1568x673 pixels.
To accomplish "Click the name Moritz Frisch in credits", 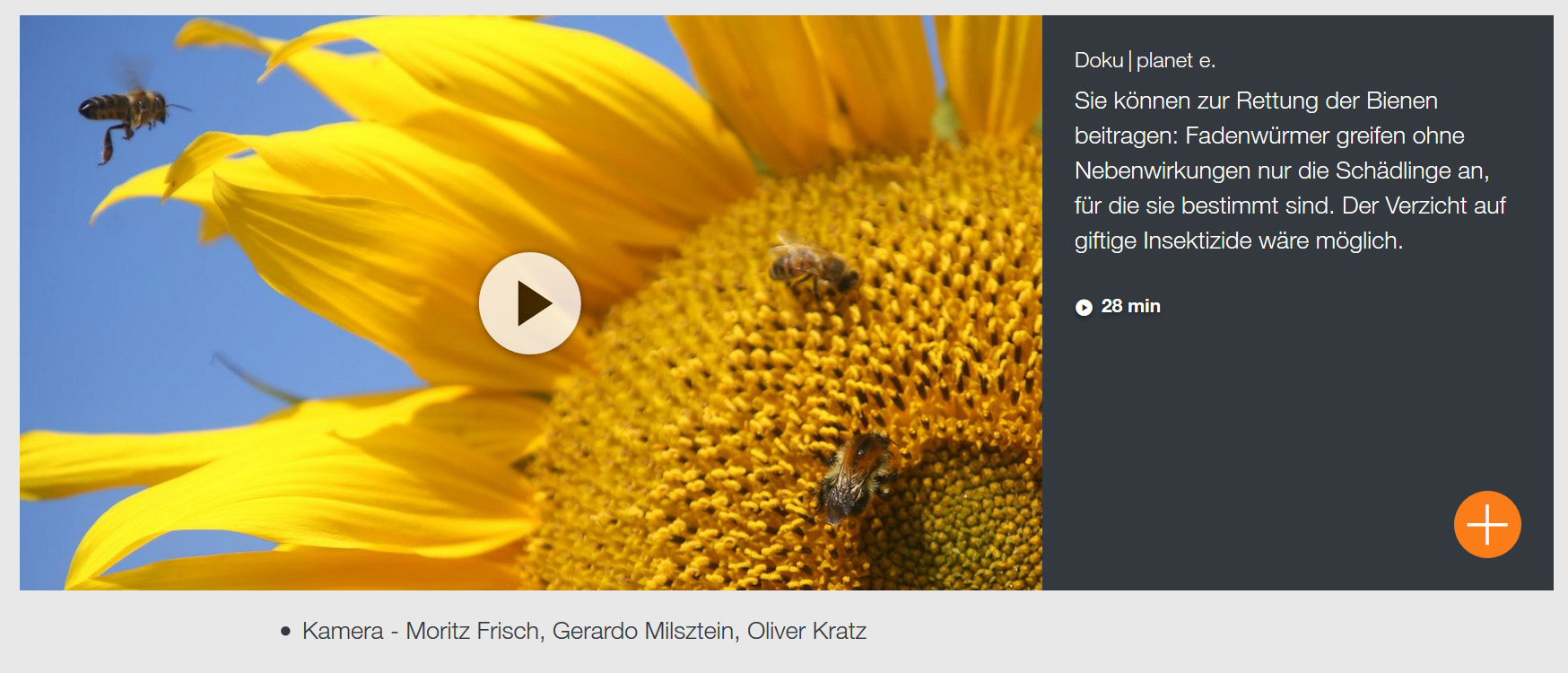I will (x=472, y=631).
